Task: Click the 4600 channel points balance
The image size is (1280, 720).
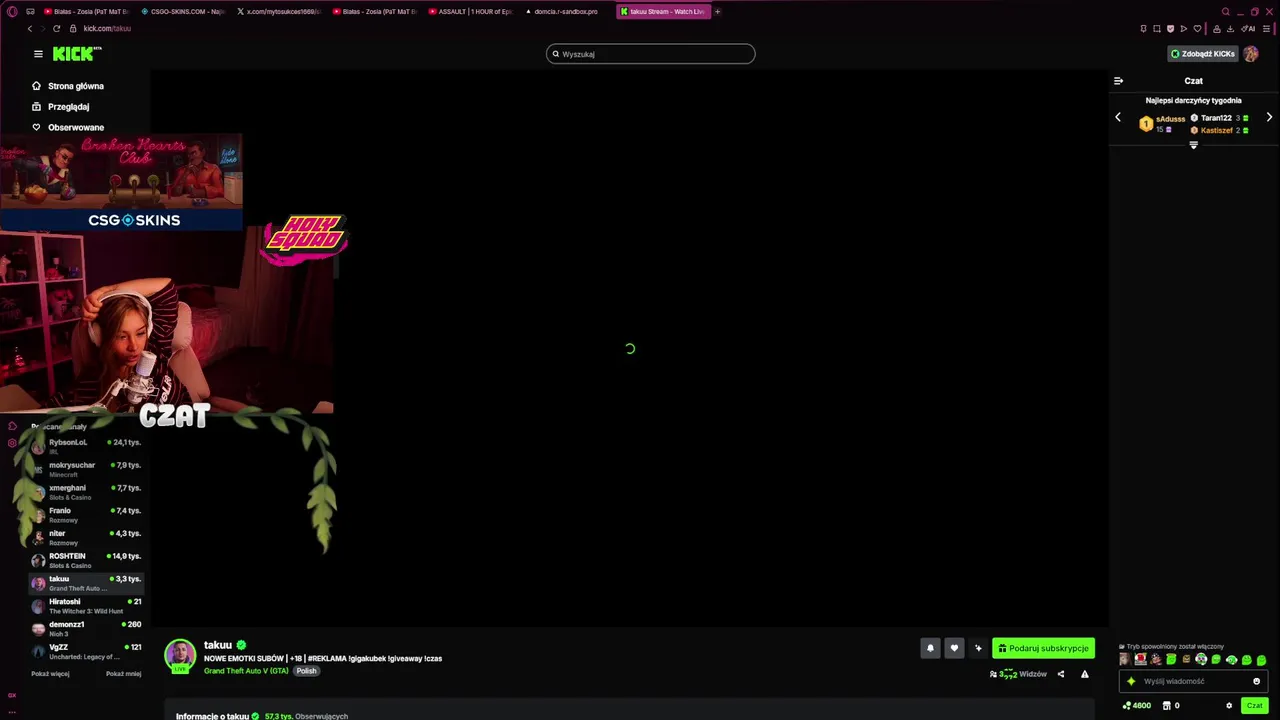Action: (1137, 705)
